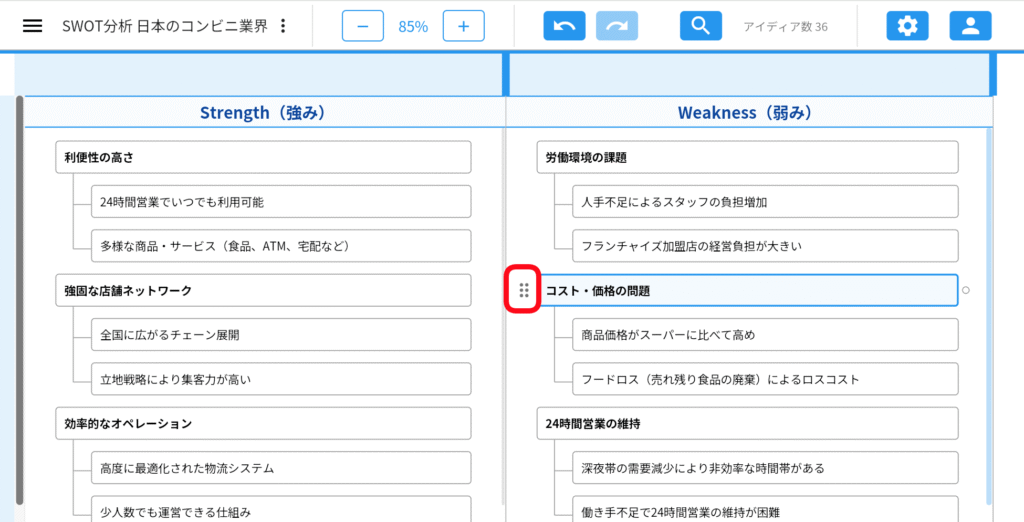Click the 24時間営業でいつでも利用可能 item

[280, 201]
